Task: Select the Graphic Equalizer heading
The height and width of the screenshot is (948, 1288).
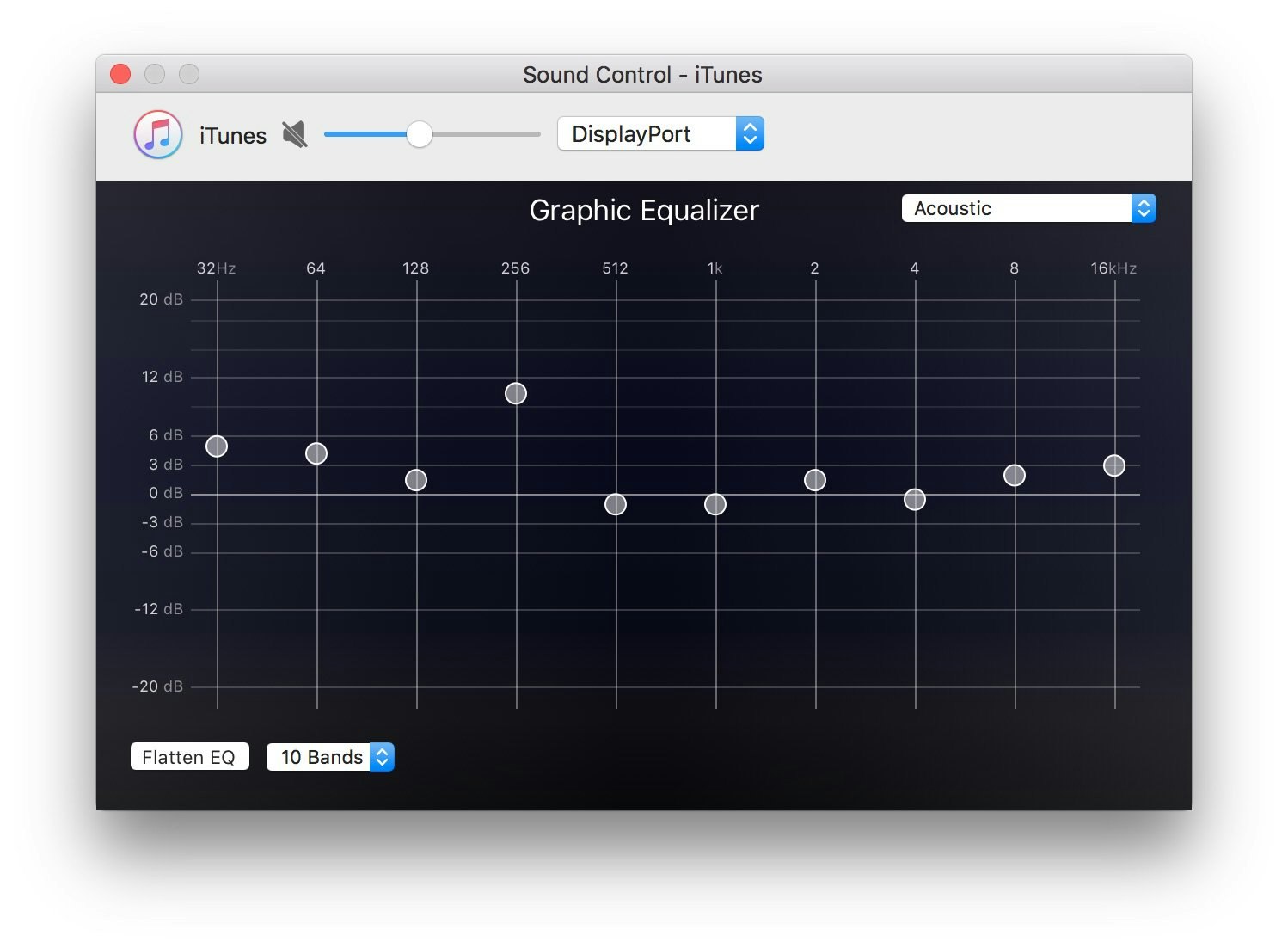Action: [644, 210]
